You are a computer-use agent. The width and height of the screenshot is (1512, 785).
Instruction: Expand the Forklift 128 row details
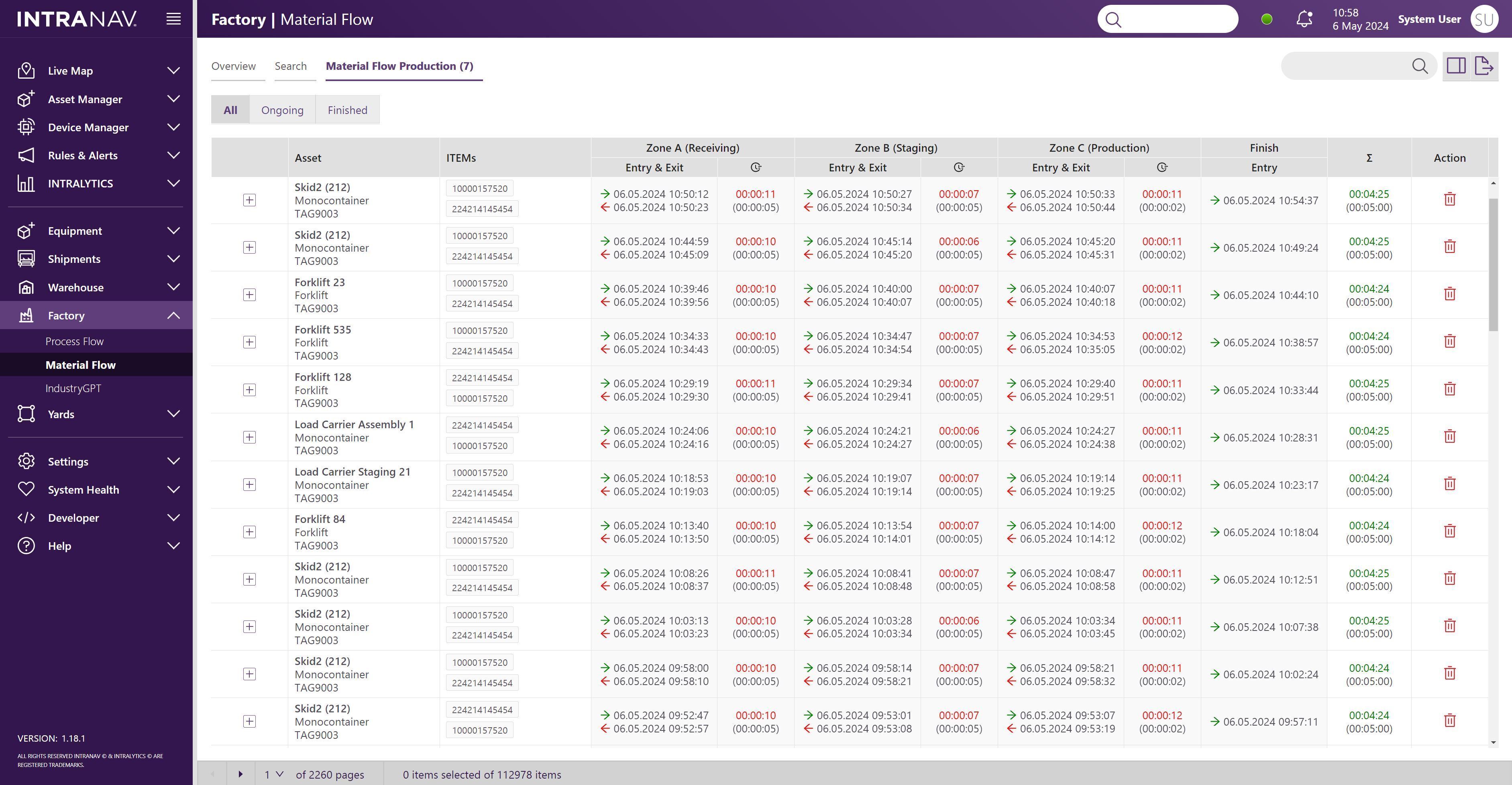click(x=249, y=390)
